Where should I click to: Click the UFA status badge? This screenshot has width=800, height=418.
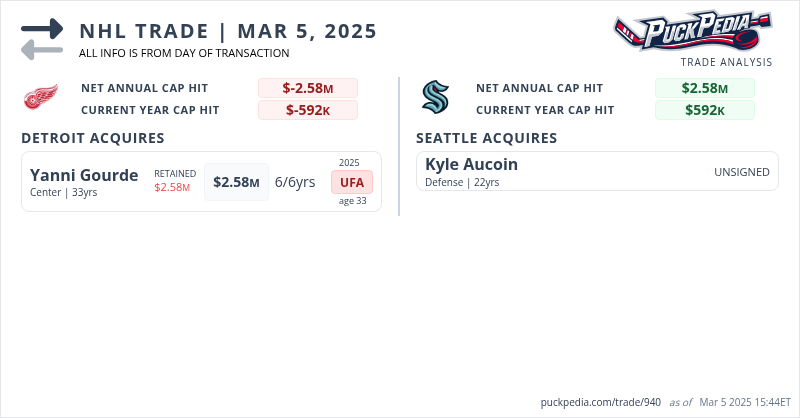[352, 182]
